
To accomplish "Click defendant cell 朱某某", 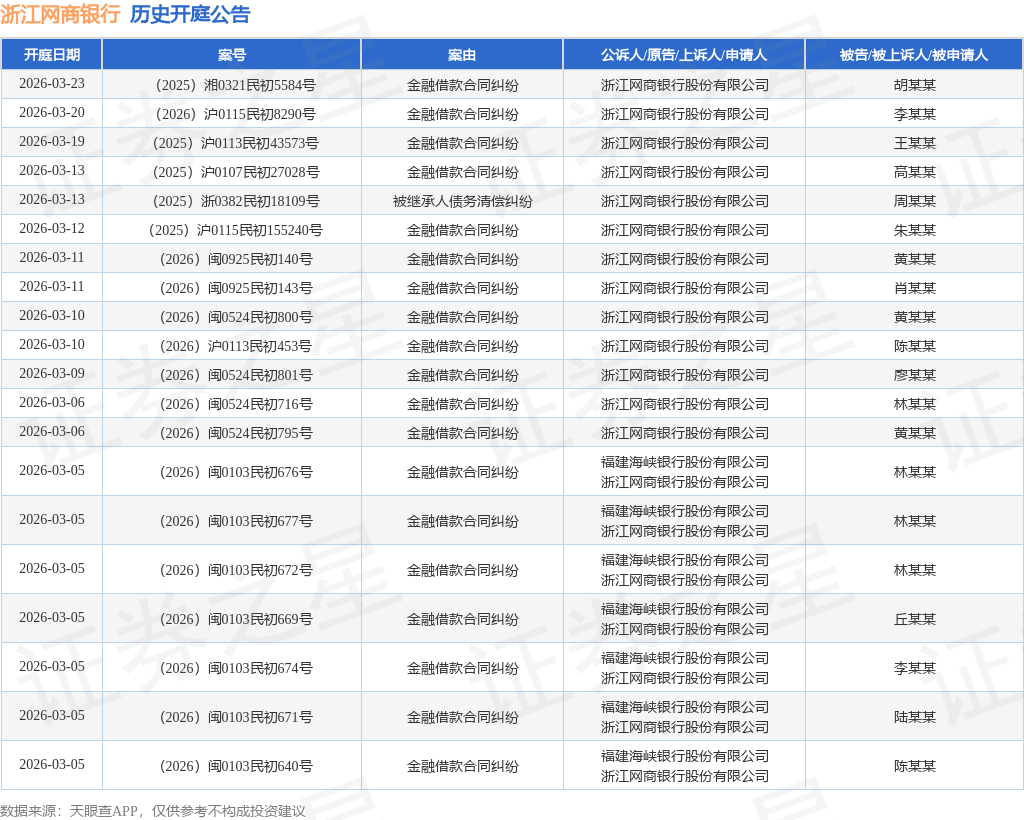I will 914,230.
